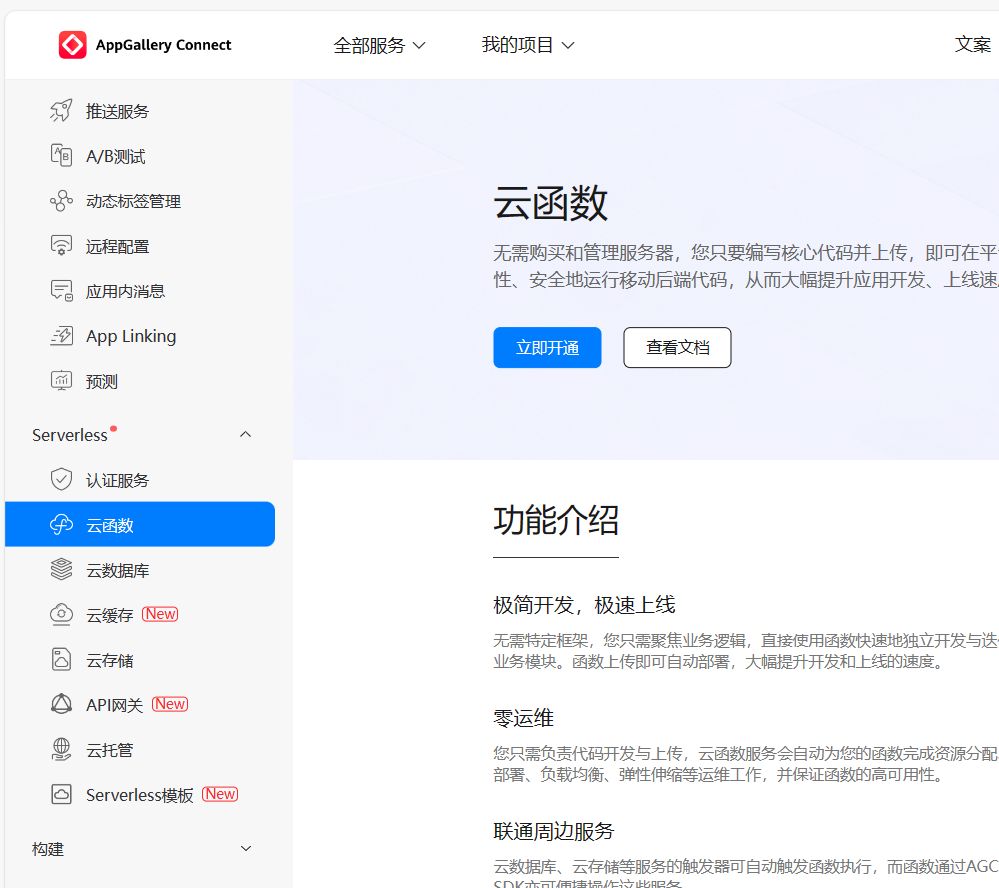Click the Serverless section header label
The width and height of the screenshot is (999, 888).
coord(70,435)
